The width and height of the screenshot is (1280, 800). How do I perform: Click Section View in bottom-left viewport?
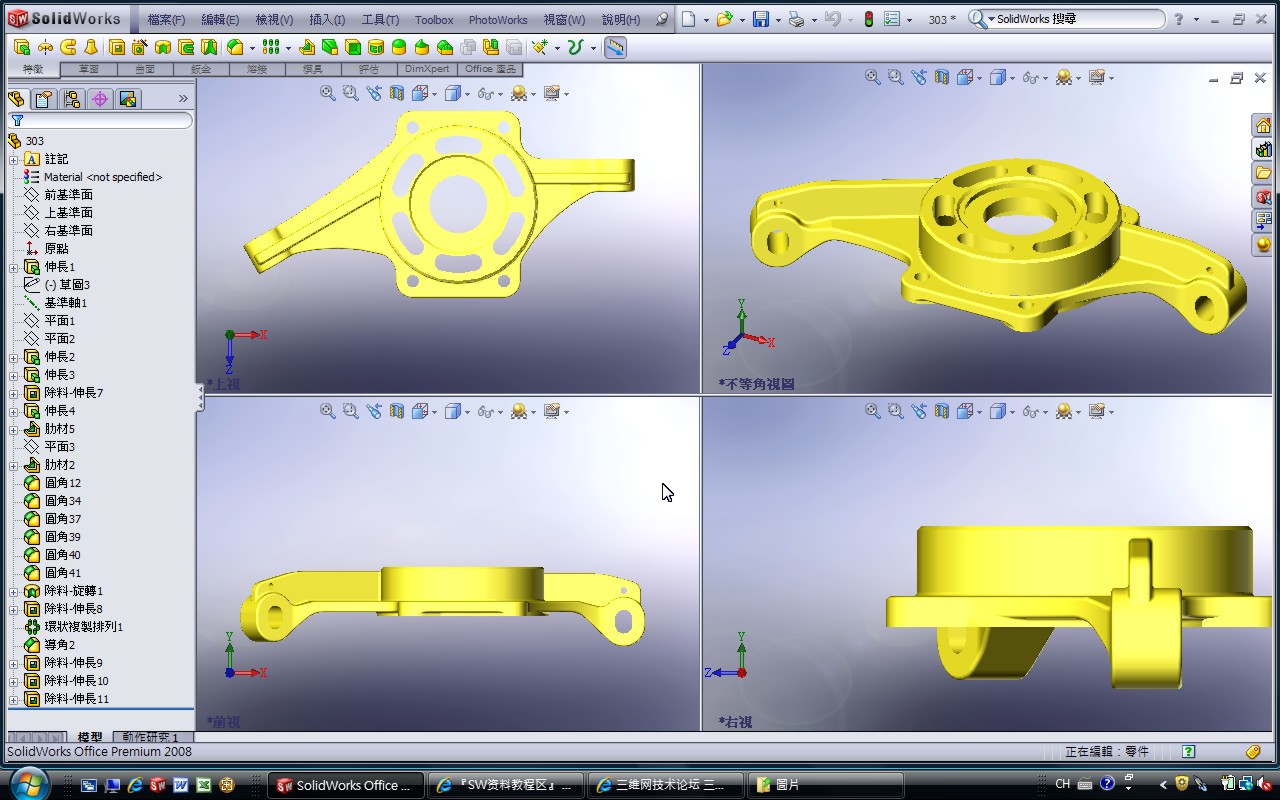coord(397,411)
